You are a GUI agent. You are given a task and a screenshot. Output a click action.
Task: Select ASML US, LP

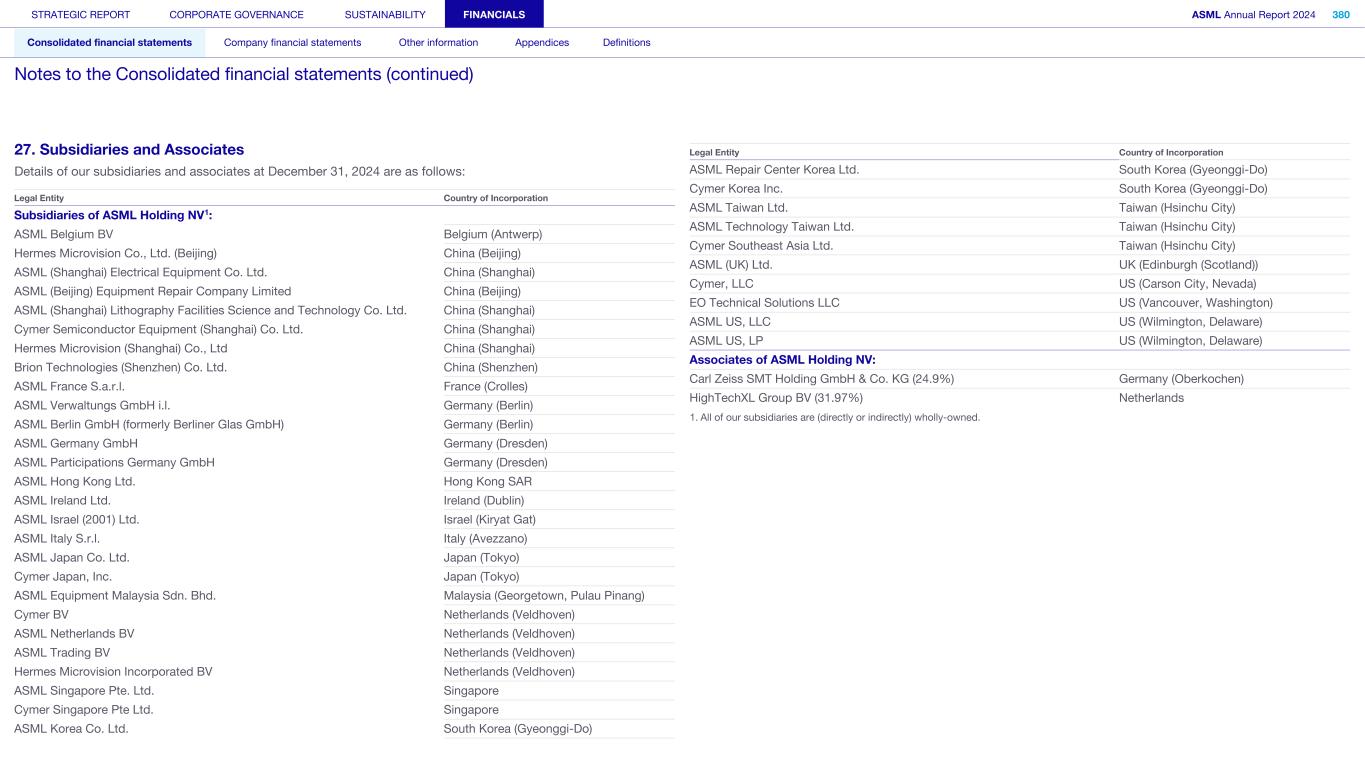[726, 340]
